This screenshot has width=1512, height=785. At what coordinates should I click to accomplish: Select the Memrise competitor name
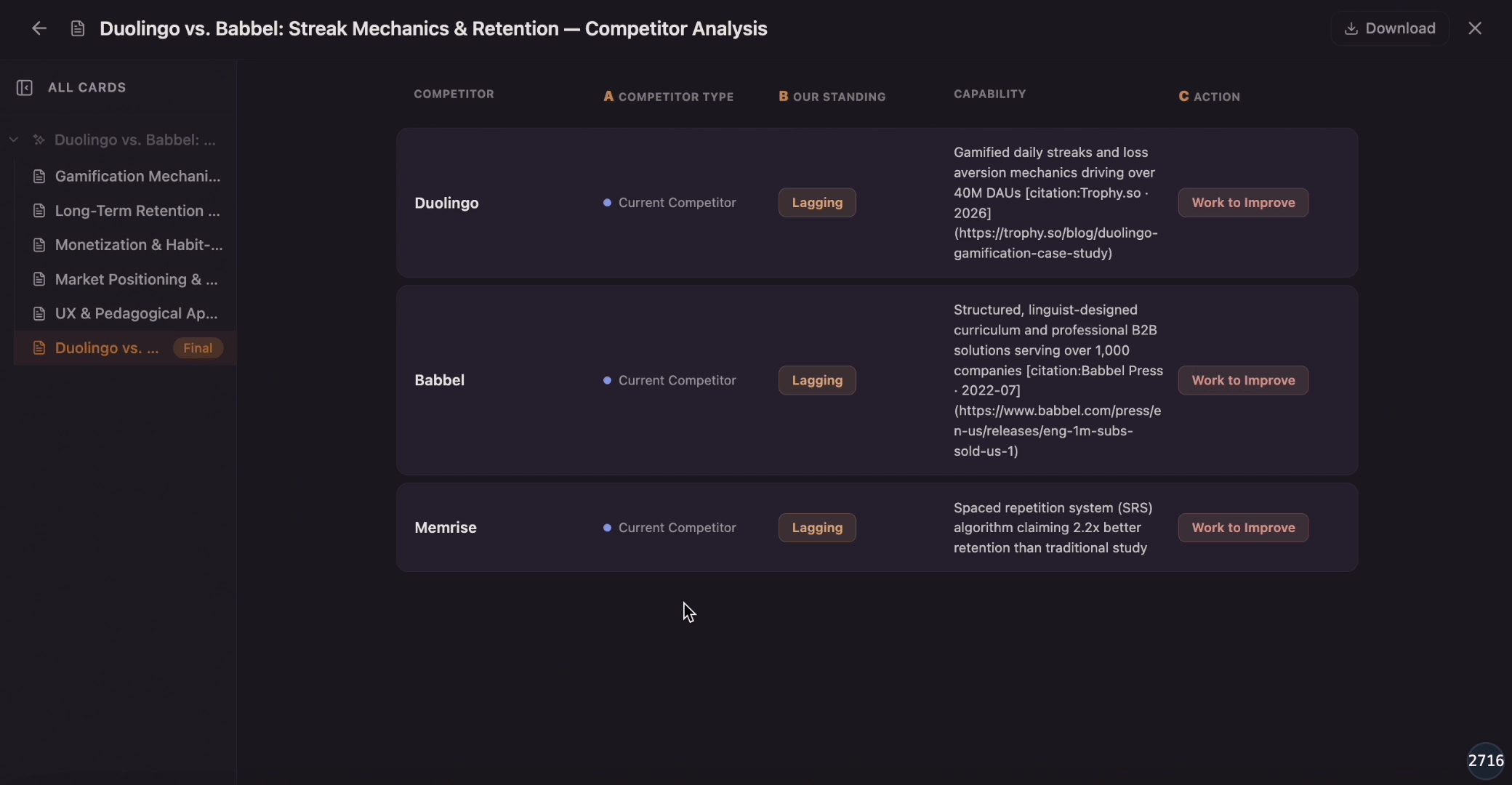[x=446, y=528]
